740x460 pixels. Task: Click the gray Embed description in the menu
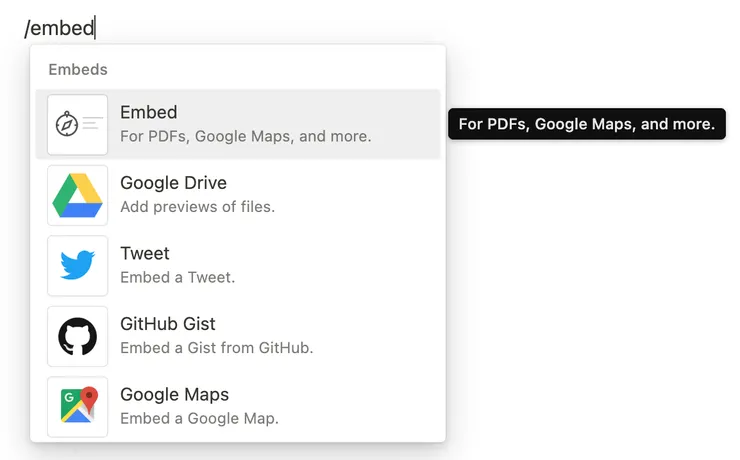(245, 136)
